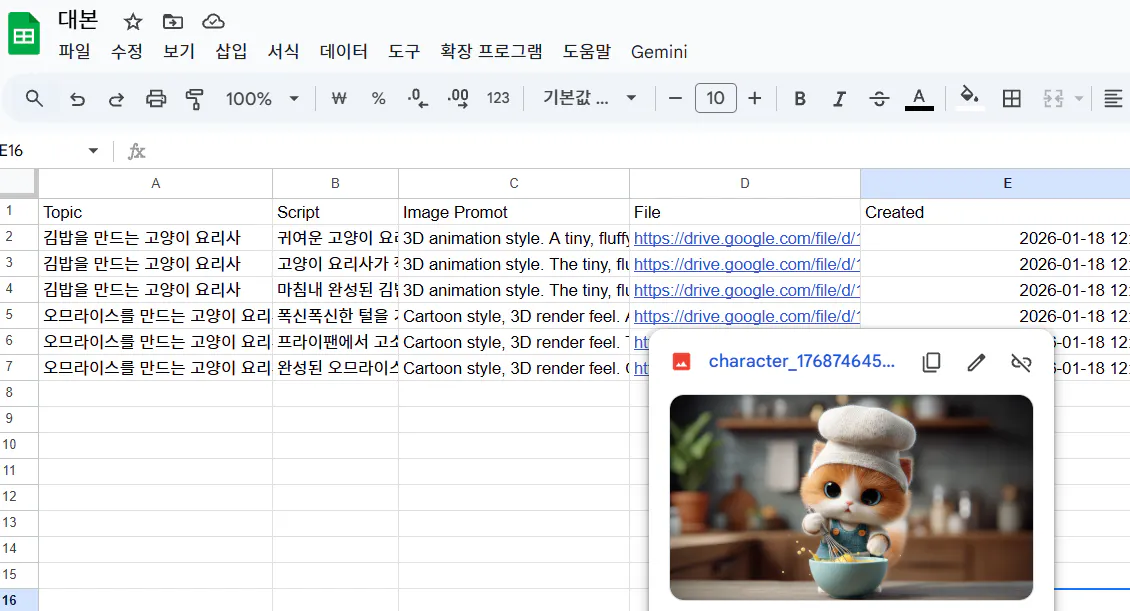Open search within the sheet
The height and width of the screenshot is (611, 1130).
pos(33,98)
